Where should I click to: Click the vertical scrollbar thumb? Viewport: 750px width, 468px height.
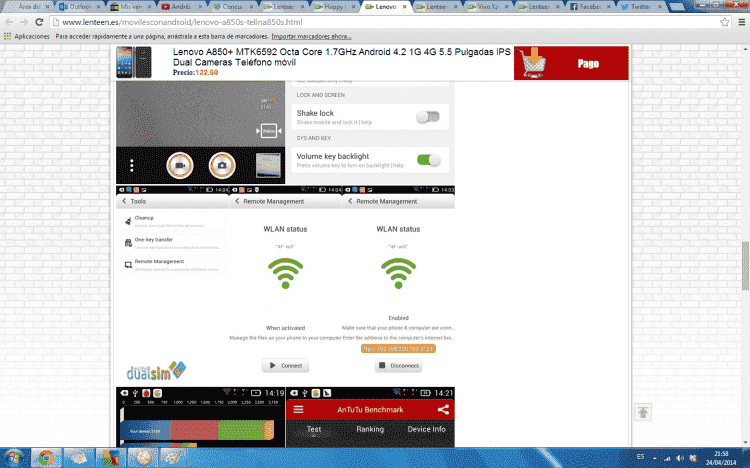coord(745,266)
